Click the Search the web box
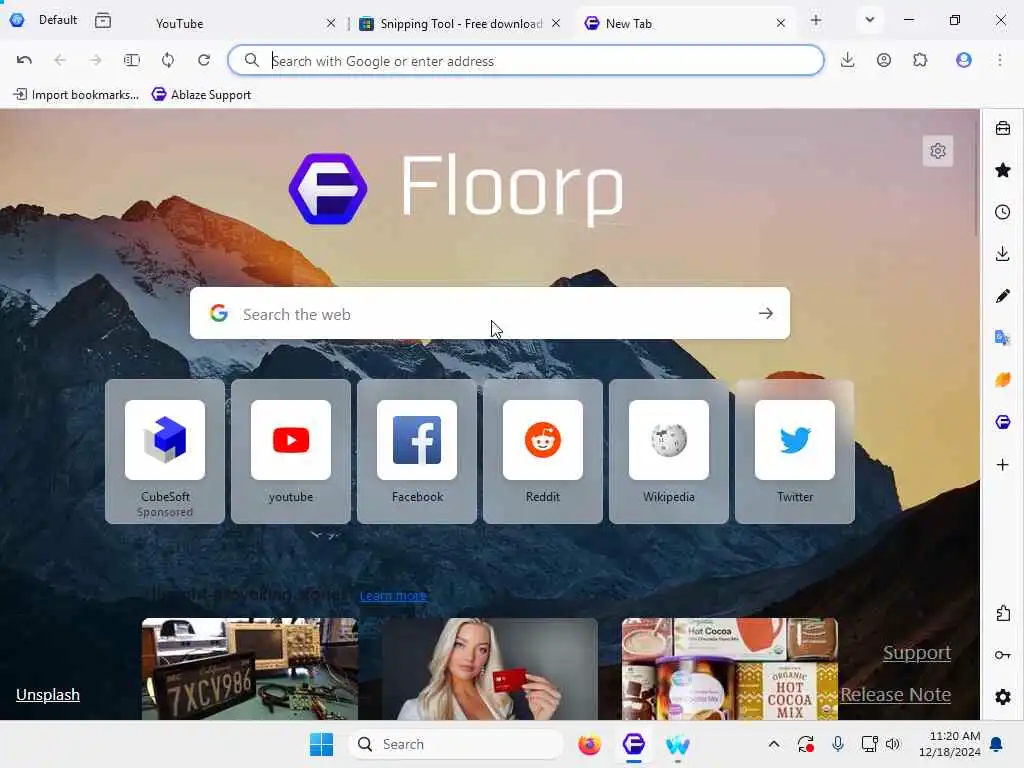This screenshot has height=768, width=1024. 490,313
